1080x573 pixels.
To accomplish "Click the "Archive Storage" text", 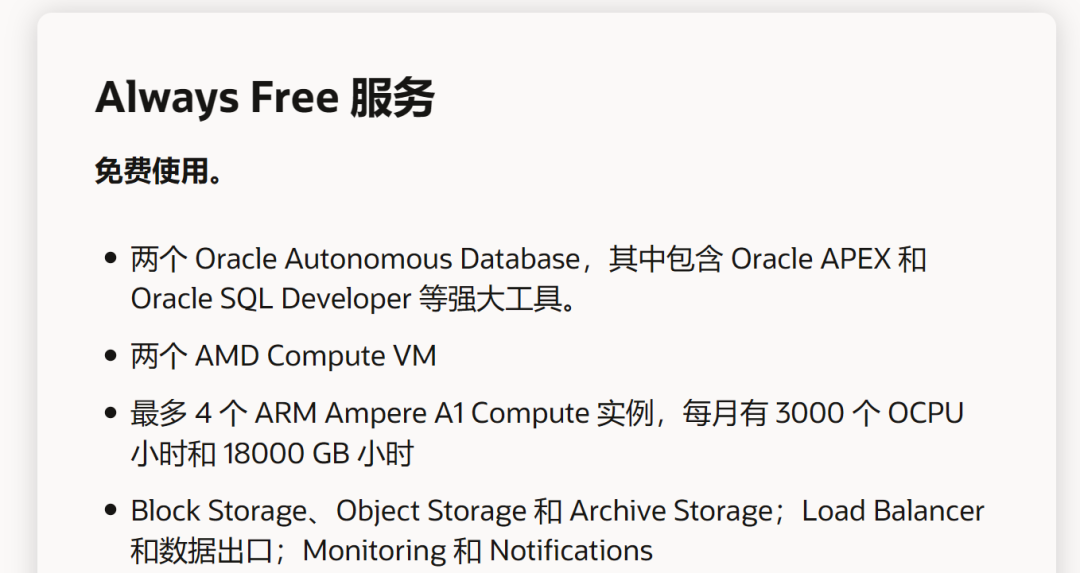I will [671, 511].
